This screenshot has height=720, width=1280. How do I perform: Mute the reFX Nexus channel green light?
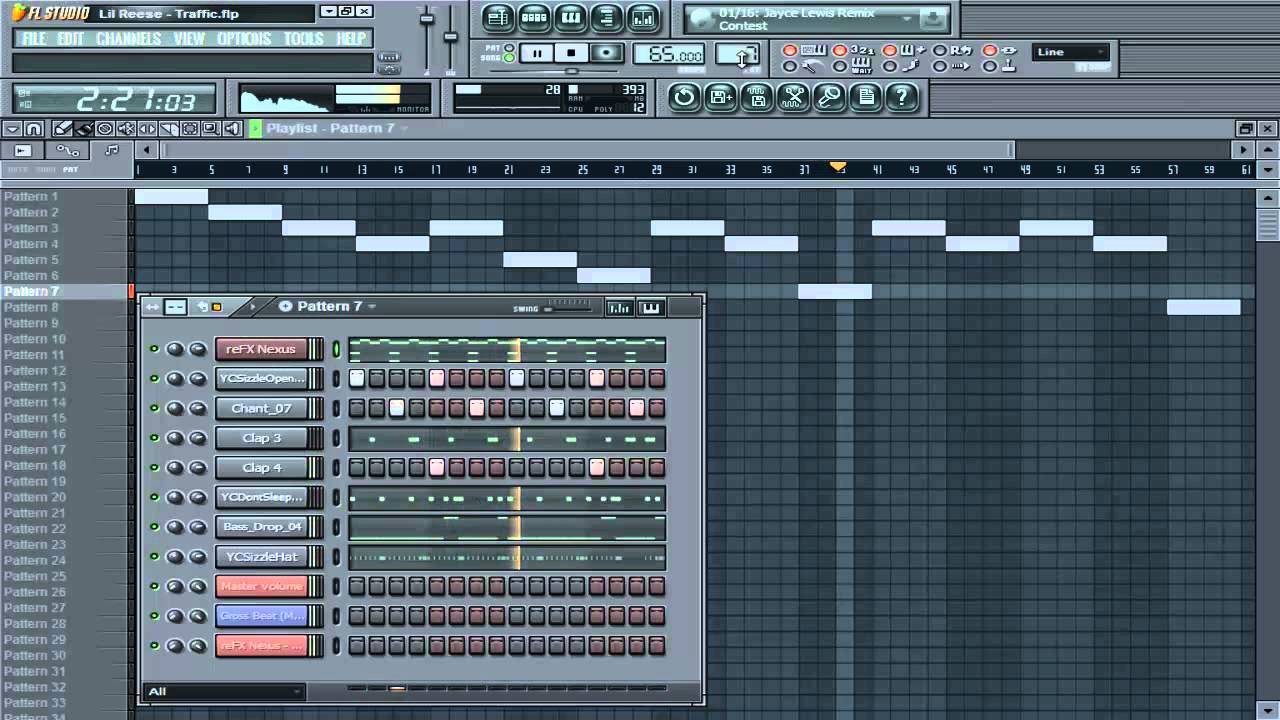click(x=154, y=349)
